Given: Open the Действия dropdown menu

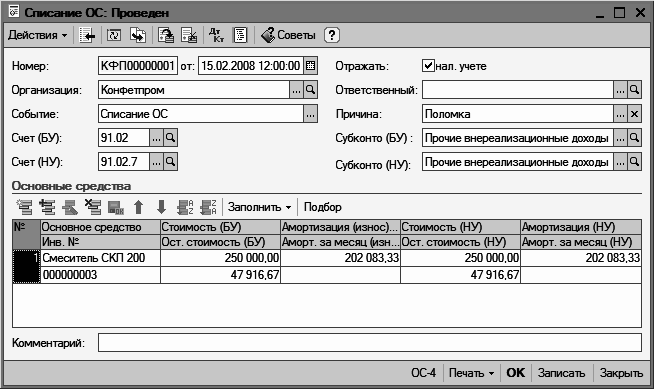Looking at the screenshot, I should click(37, 35).
